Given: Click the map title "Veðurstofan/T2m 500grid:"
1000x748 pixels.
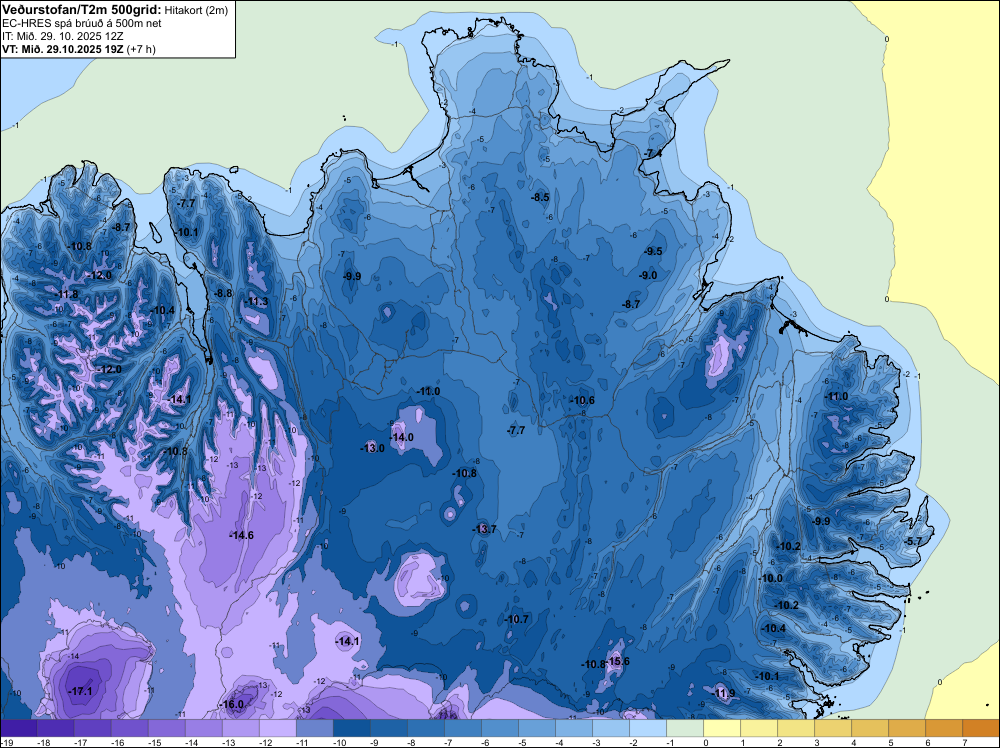Looking at the screenshot, I should pos(82,10).
